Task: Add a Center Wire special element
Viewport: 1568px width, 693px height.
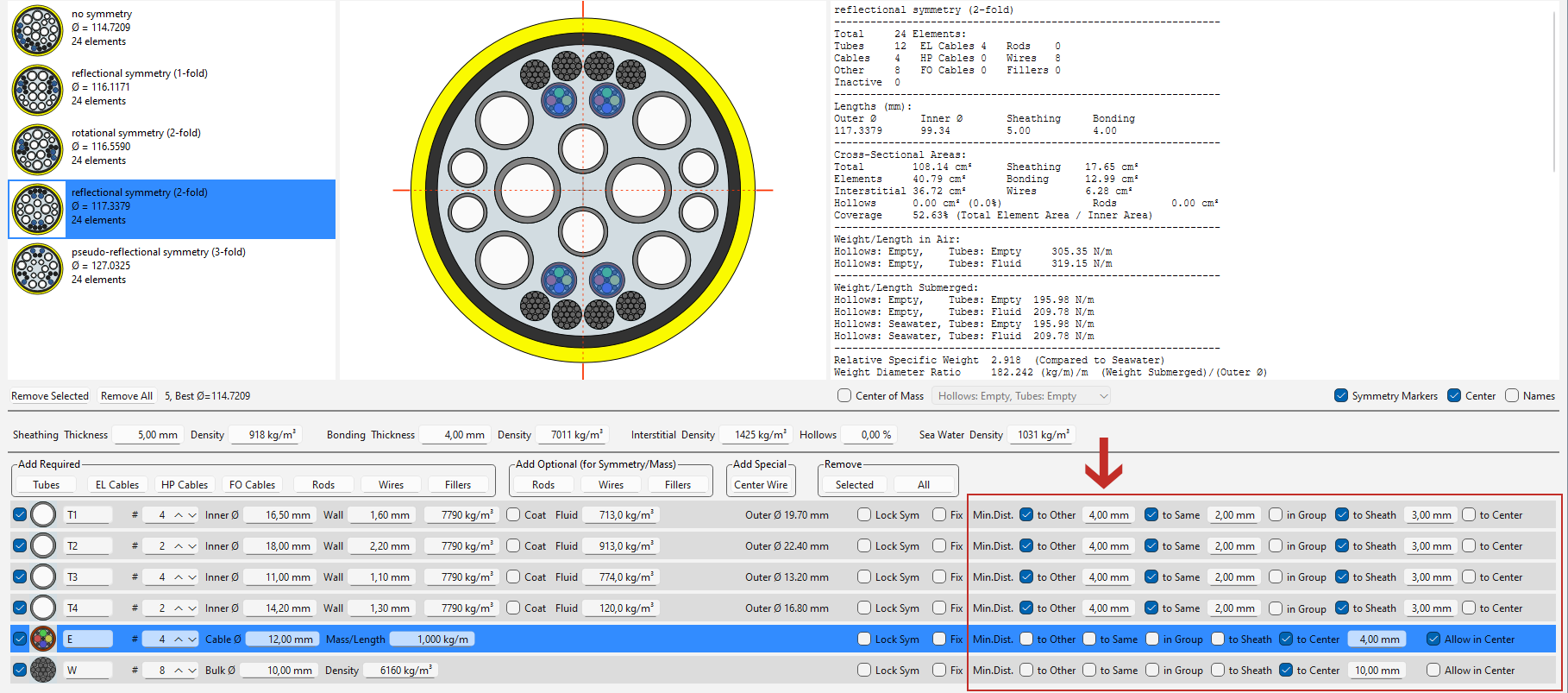Action: coord(761,485)
